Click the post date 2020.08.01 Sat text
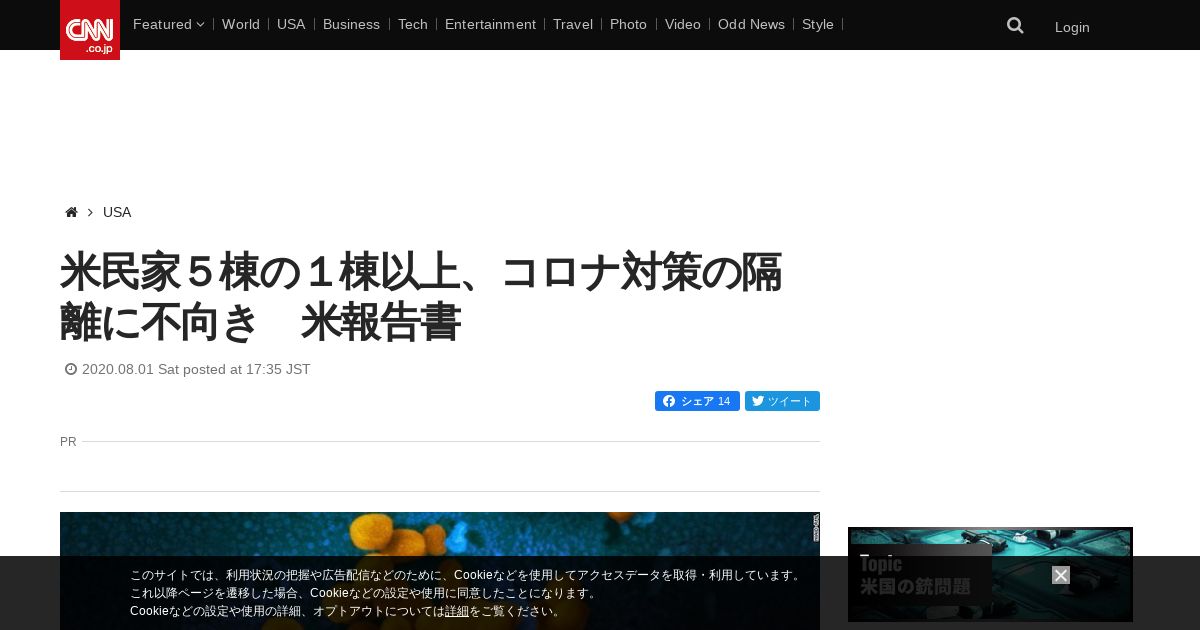Viewport: 1200px width, 630px height. (x=196, y=369)
